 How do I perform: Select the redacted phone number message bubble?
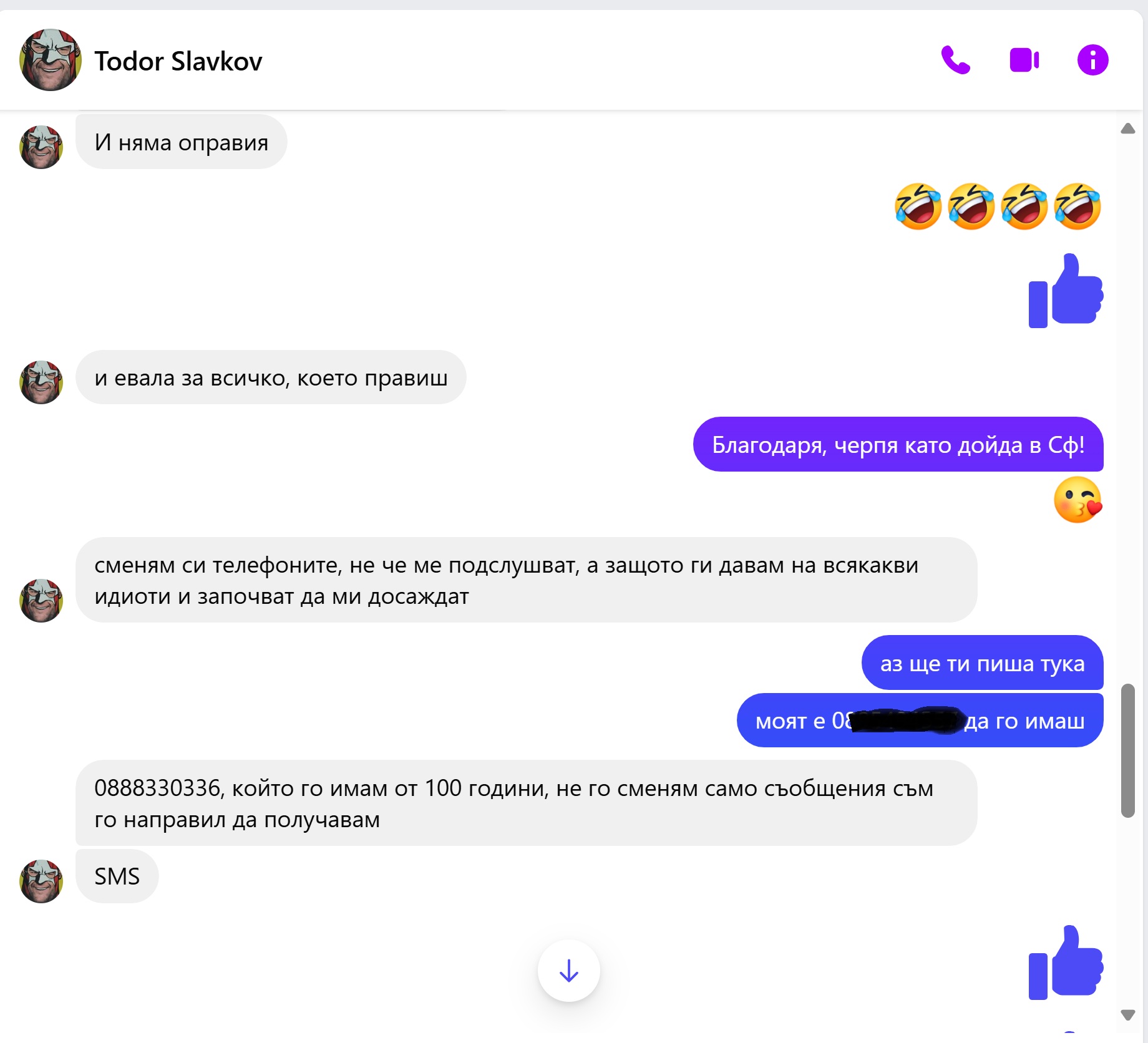[x=920, y=720]
